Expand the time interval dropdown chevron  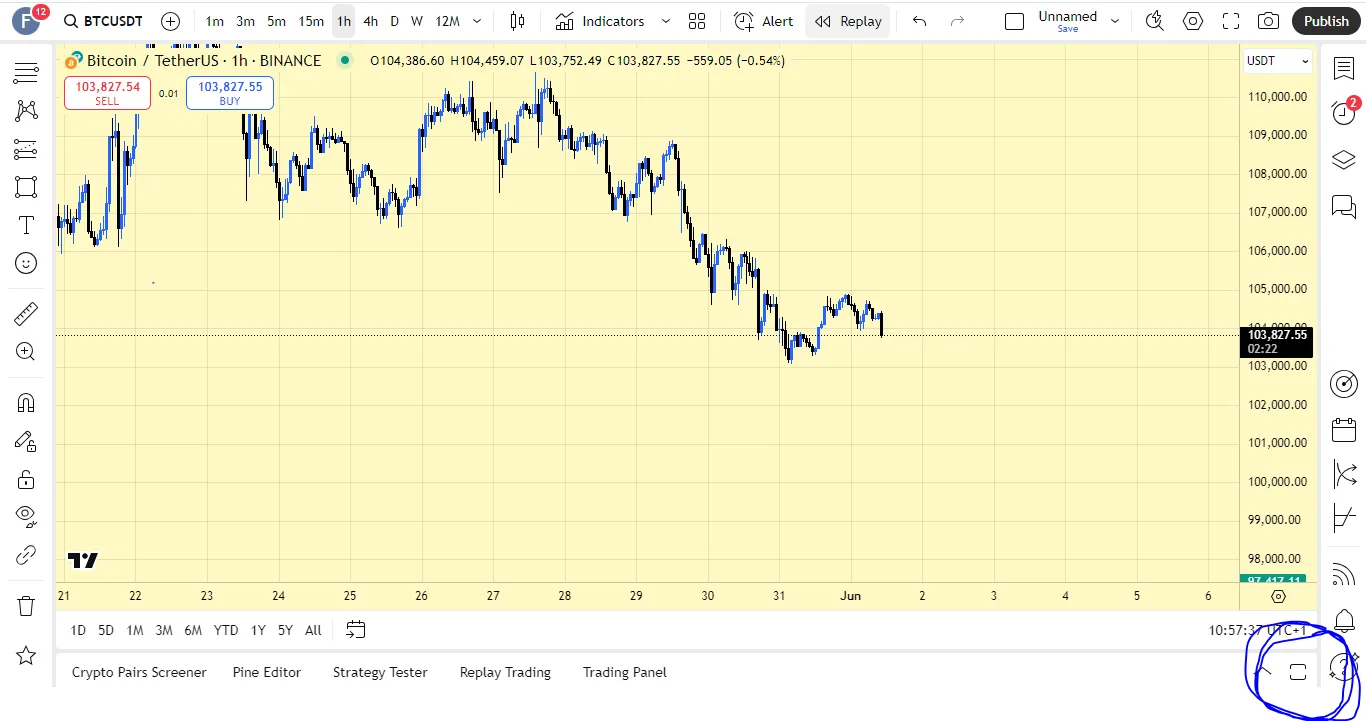(x=477, y=21)
